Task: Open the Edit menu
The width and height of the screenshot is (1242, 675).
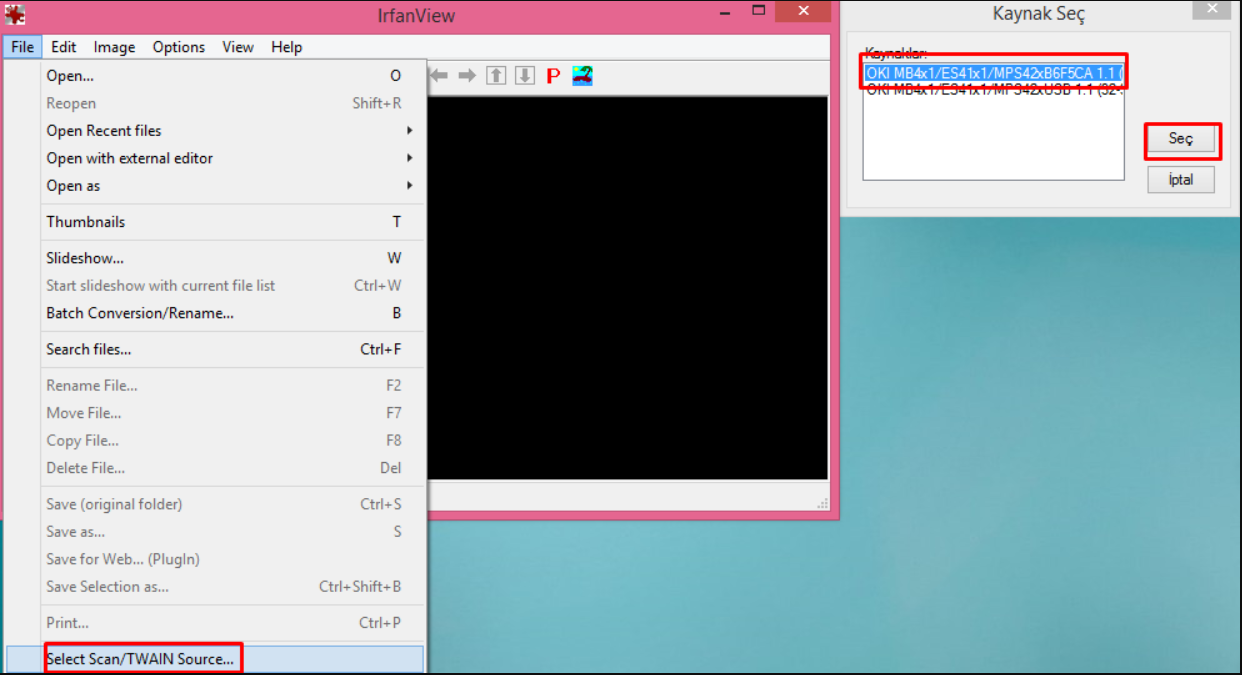Action: (x=64, y=47)
